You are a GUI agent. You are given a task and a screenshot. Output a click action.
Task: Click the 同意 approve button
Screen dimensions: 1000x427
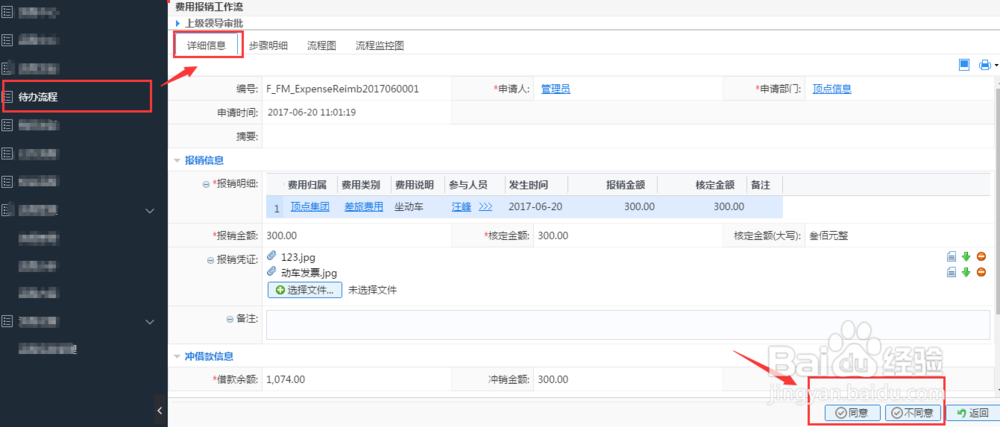coord(852,413)
